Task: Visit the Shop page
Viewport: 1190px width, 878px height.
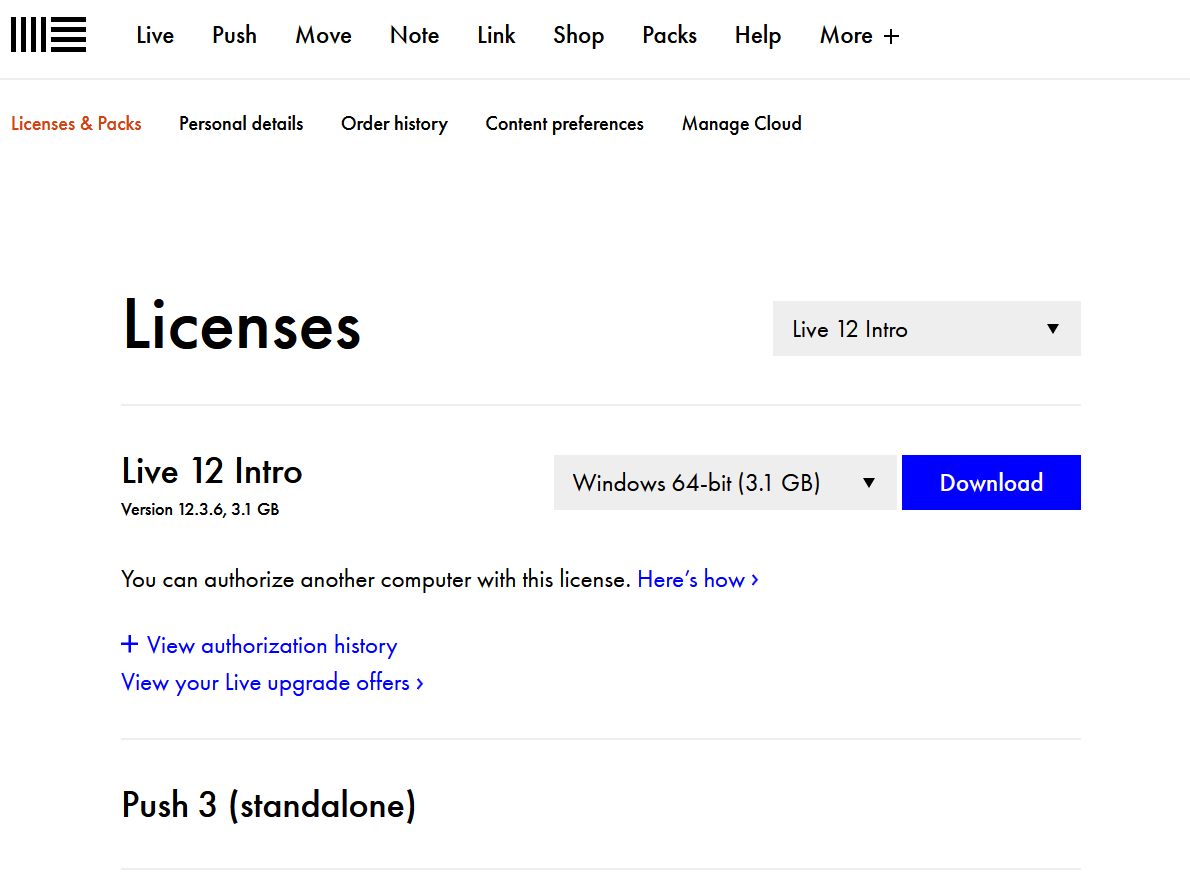Action: pyautogui.click(x=578, y=35)
